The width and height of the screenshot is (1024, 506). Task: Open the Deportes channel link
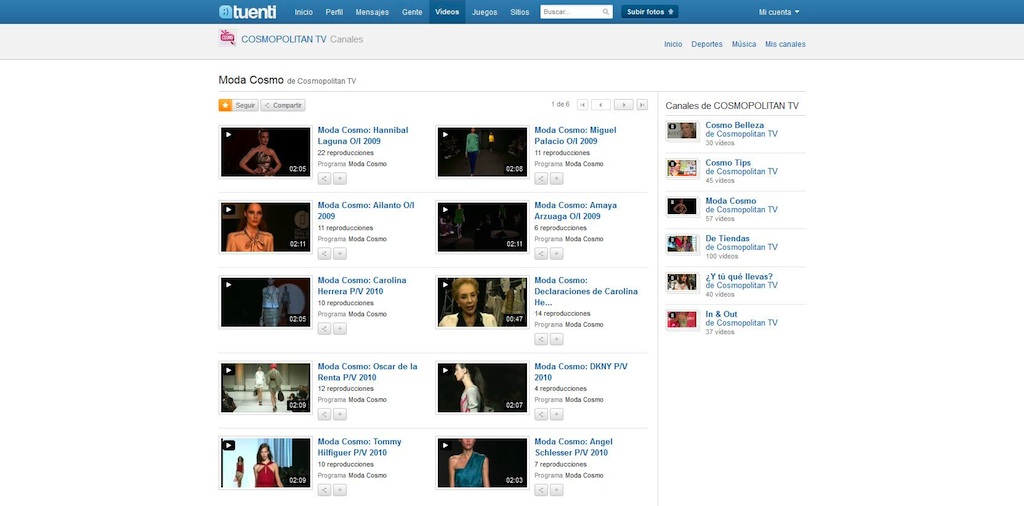point(707,44)
